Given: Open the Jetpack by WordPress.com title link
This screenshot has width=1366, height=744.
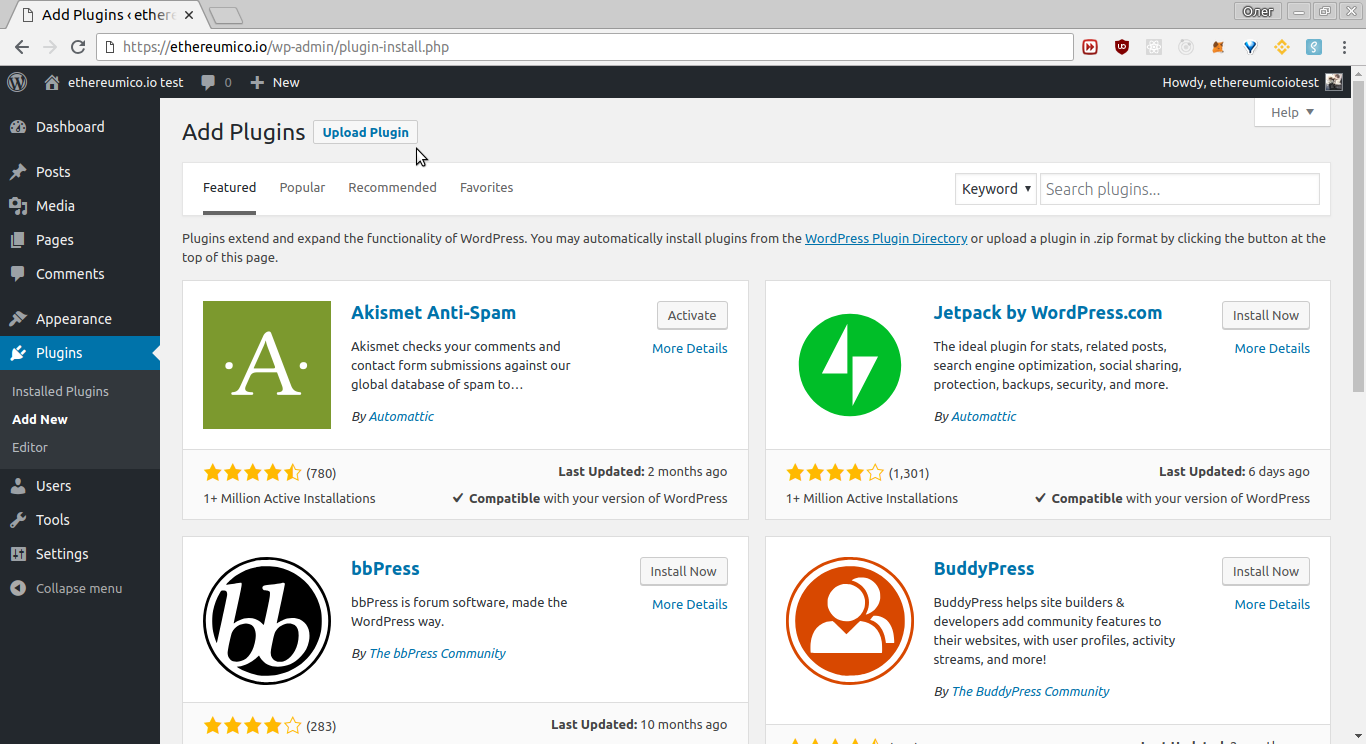Looking at the screenshot, I should (1048, 312).
